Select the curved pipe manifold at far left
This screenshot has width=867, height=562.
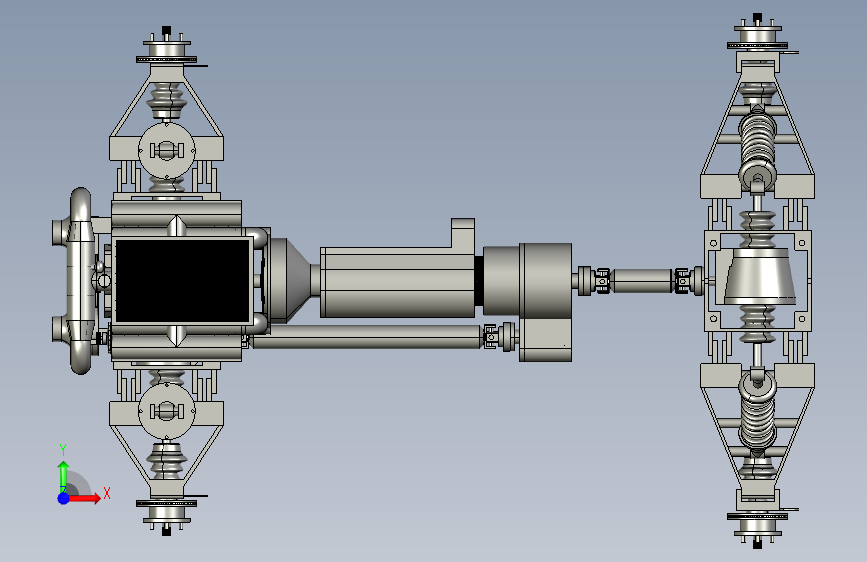pos(80,281)
